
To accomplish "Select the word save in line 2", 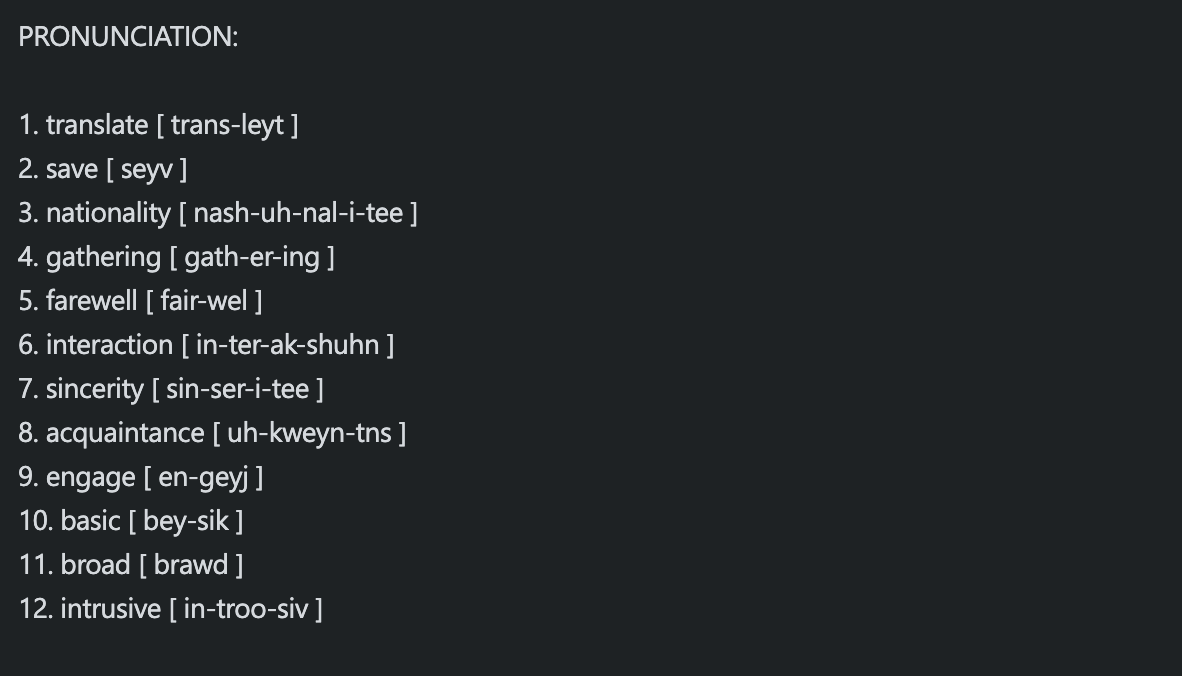I will pyautogui.click(x=72, y=169).
